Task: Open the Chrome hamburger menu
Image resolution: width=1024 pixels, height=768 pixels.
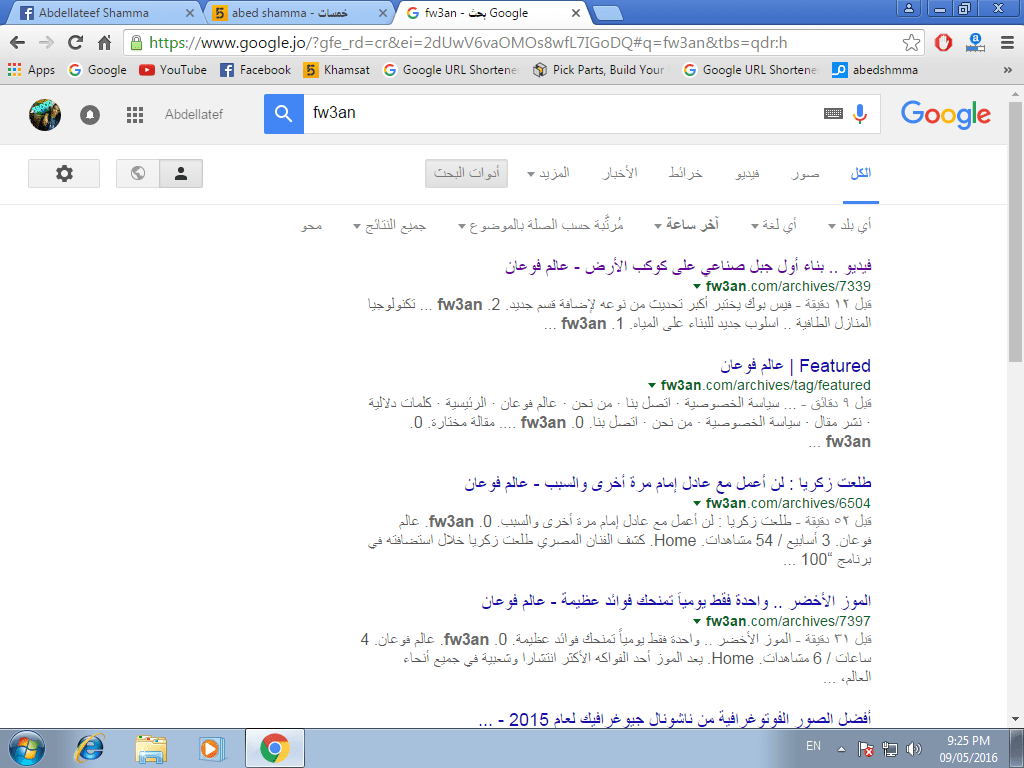Action: [x=1008, y=43]
